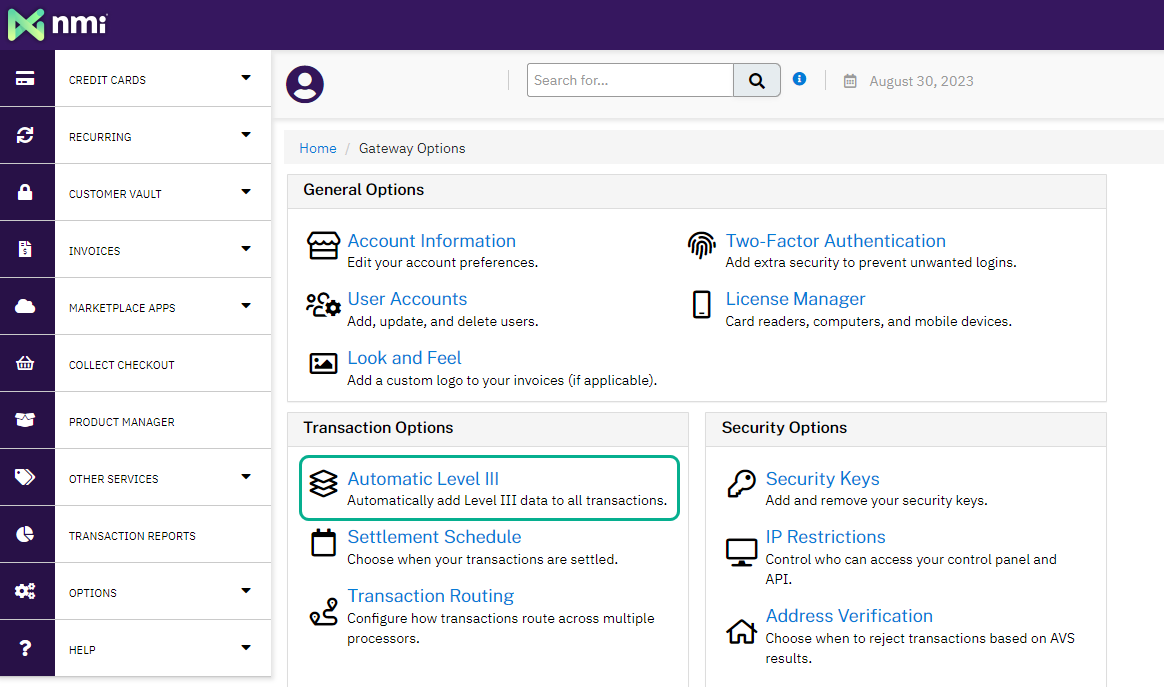Click the Options gears icon
This screenshot has height=687, width=1164.
pos(25,591)
